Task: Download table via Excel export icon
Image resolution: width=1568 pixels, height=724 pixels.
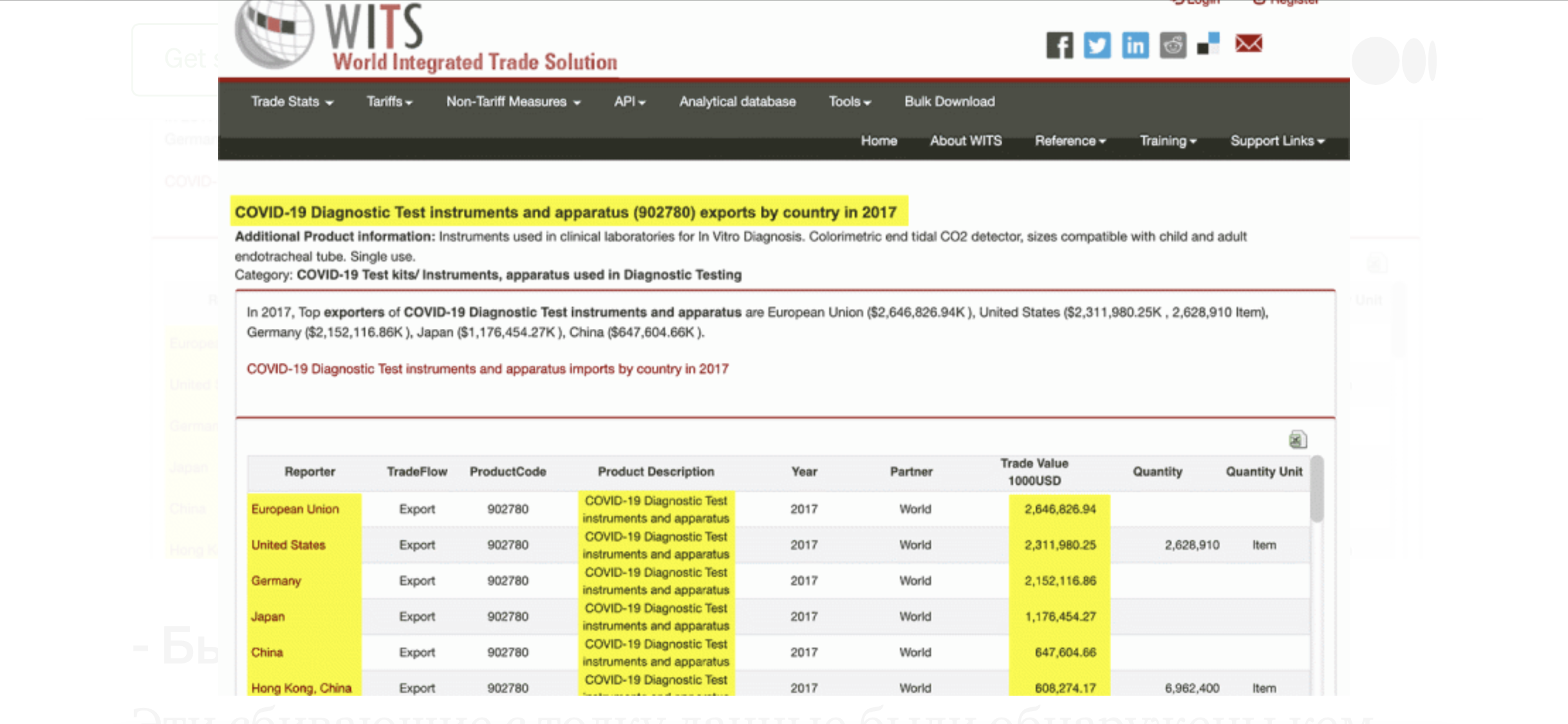Action: pos(1297,440)
